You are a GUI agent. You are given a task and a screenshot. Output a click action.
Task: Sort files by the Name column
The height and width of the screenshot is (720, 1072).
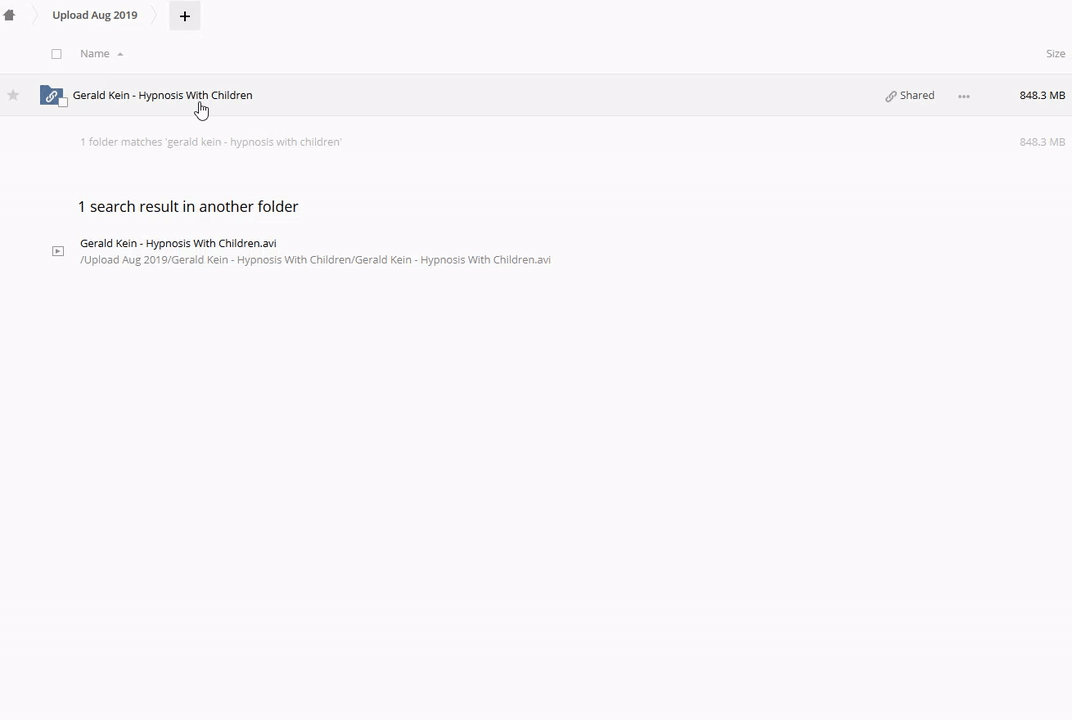pos(94,54)
